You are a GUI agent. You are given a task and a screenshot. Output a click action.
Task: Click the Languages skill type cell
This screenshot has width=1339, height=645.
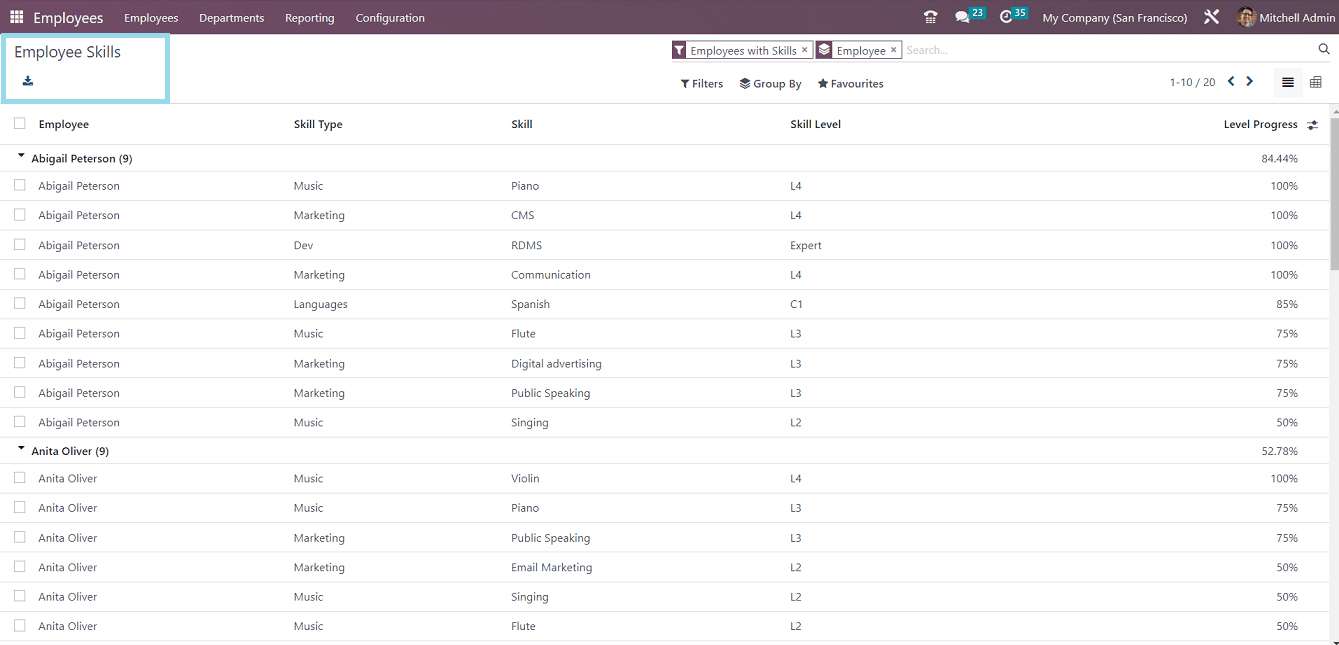pyautogui.click(x=321, y=304)
